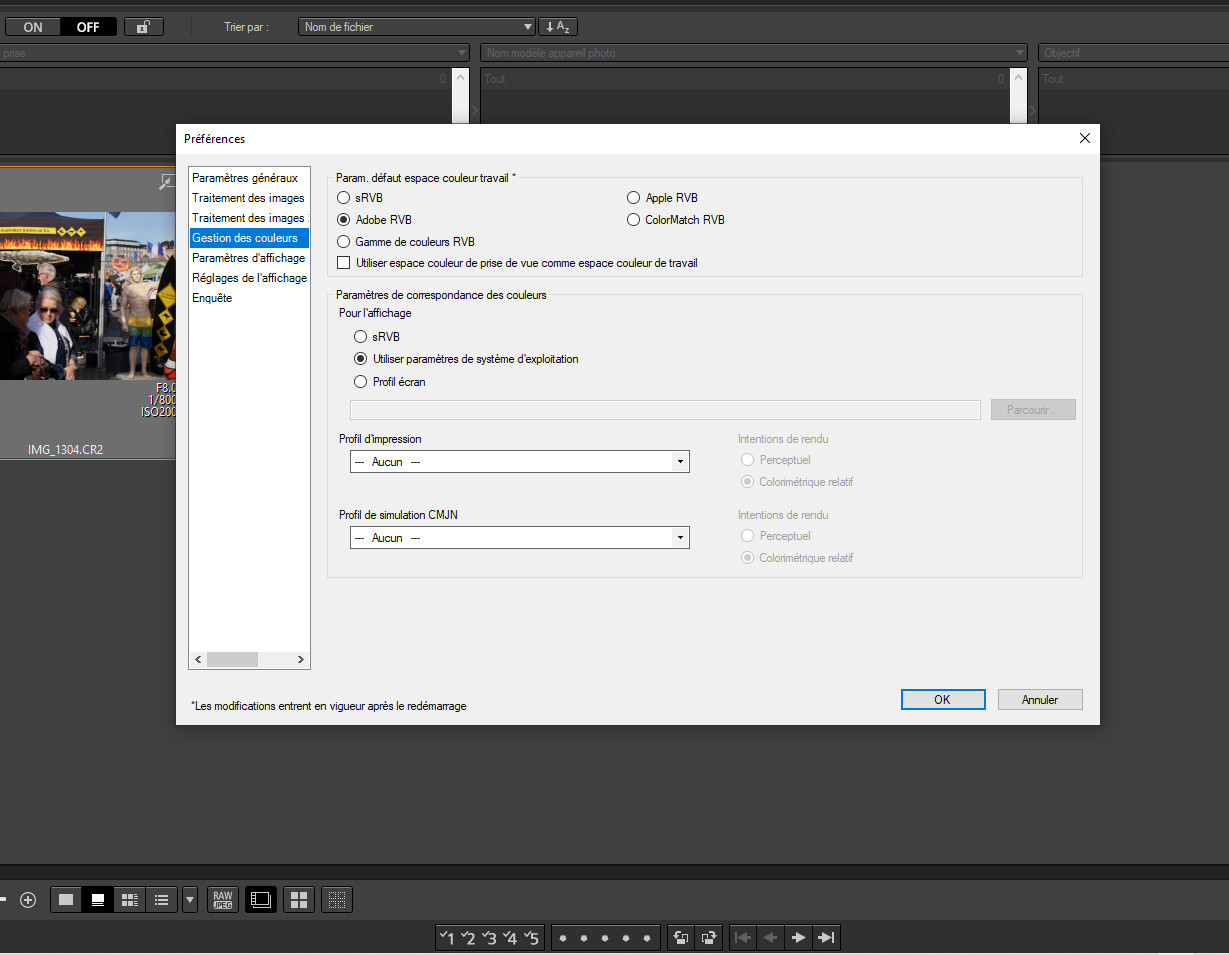Select Gamme de couleurs RVB option
This screenshot has height=955, width=1229.
345,242
